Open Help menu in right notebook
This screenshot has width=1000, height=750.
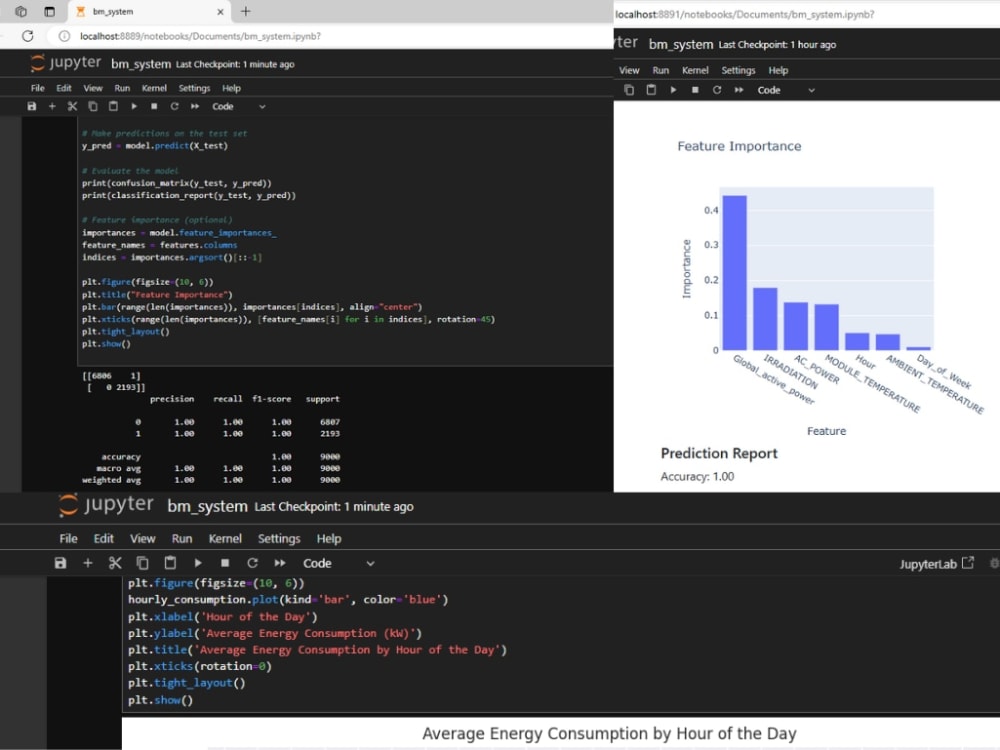778,70
